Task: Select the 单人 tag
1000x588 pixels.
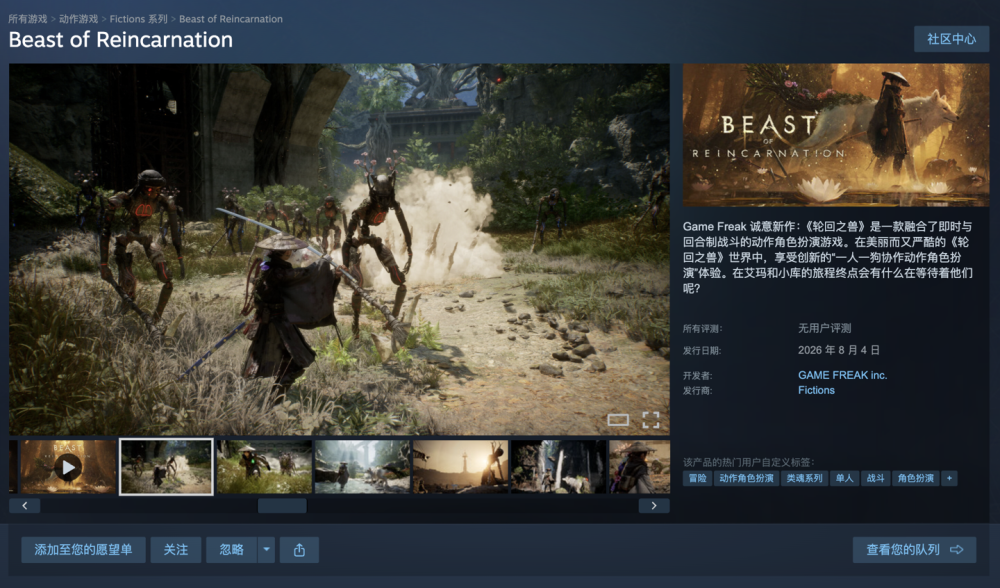Action: coord(844,478)
